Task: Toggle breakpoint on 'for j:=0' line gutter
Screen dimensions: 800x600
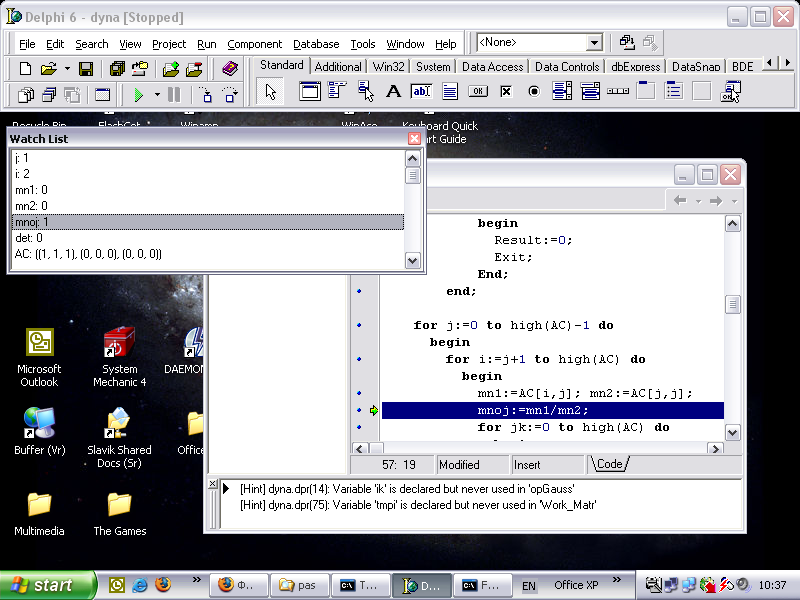Action: point(360,326)
